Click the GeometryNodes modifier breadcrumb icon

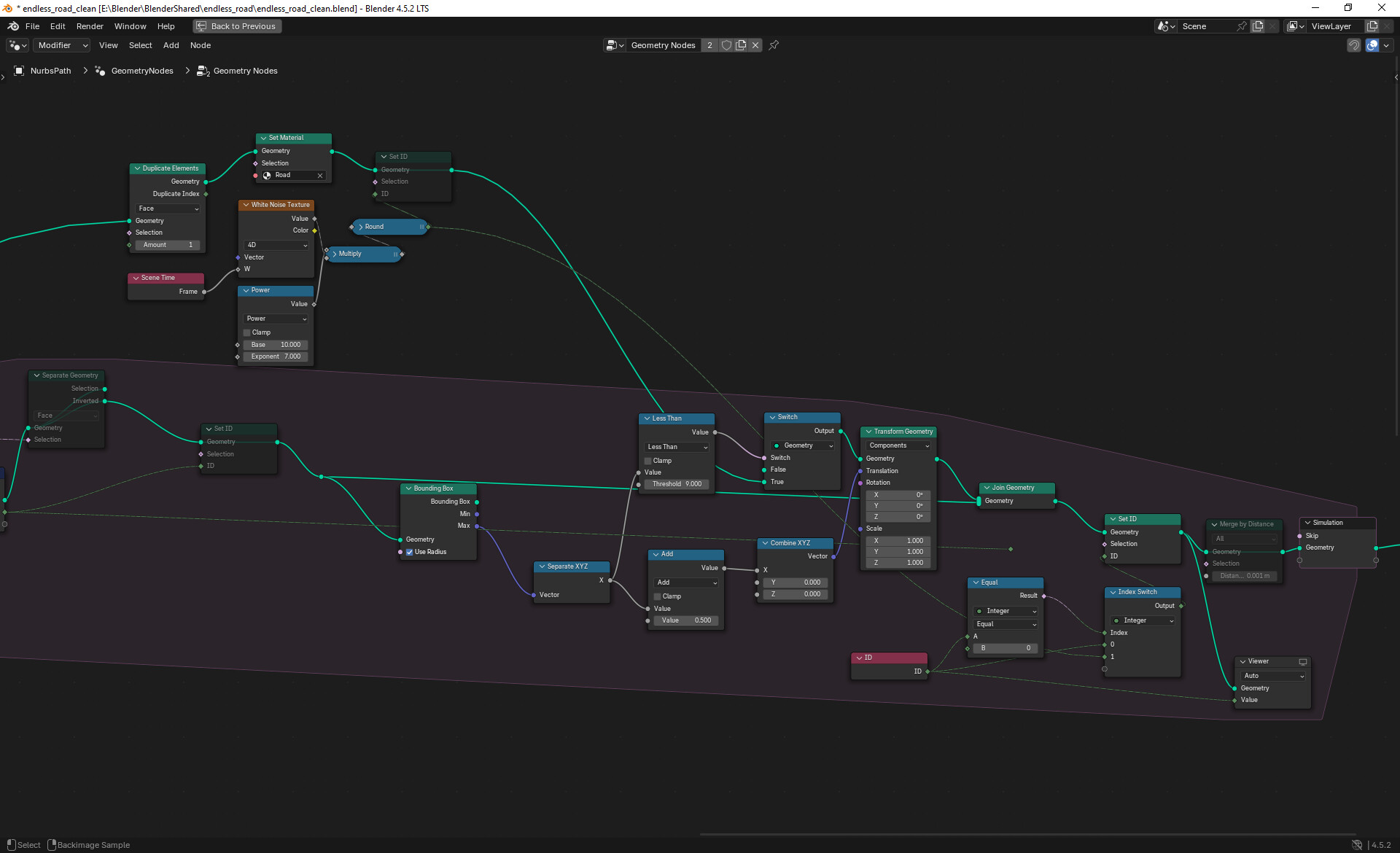[100, 71]
